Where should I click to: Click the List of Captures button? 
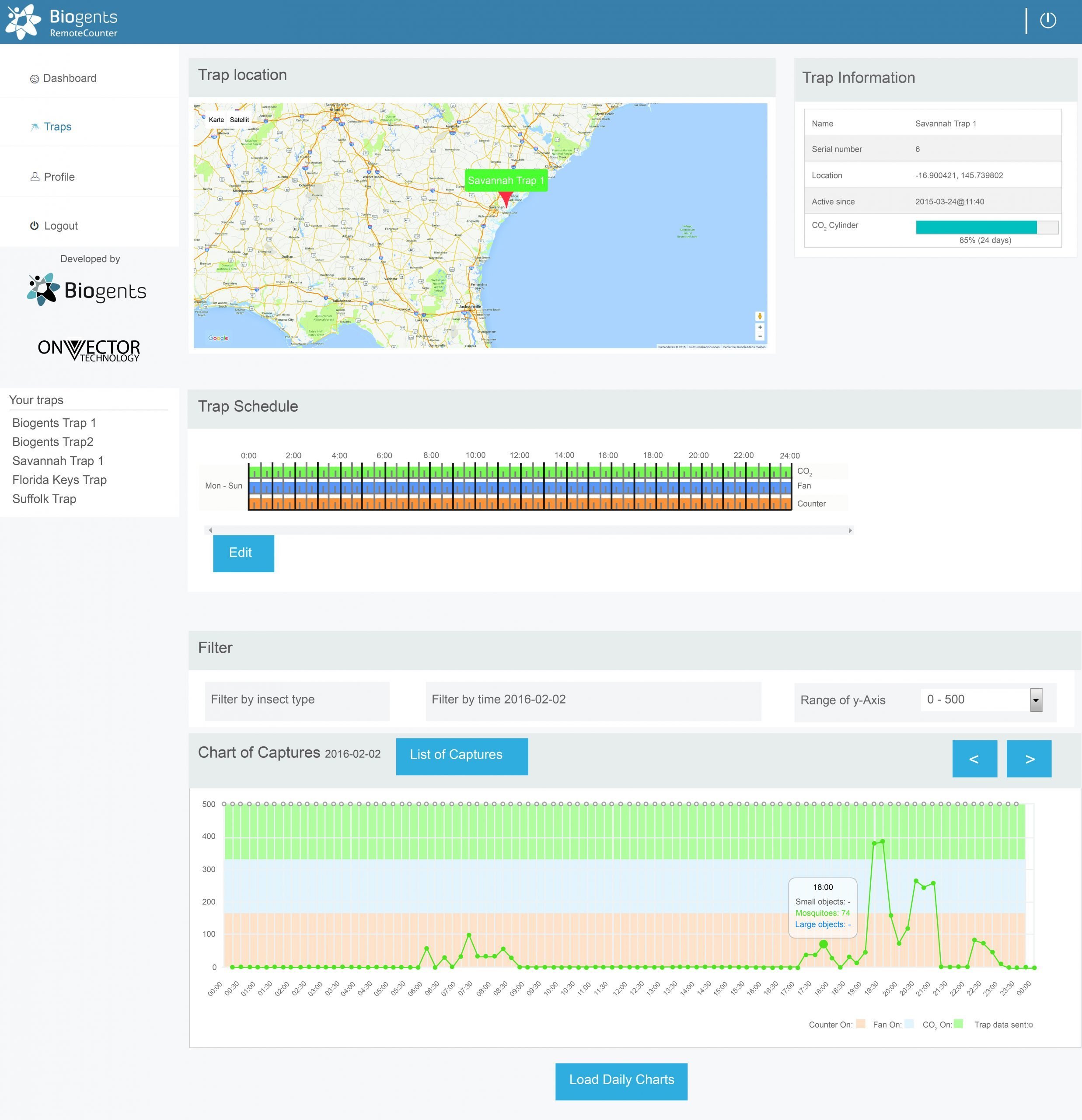[x=461, y=756]
